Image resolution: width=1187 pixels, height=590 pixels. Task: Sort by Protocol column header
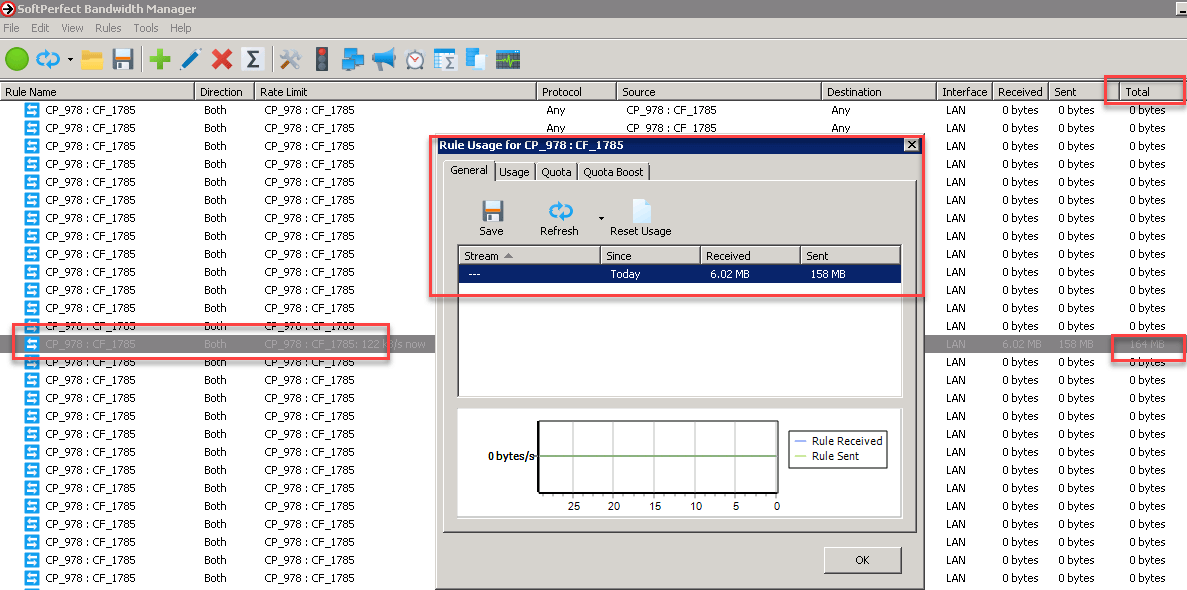click(x=576, y=92)
